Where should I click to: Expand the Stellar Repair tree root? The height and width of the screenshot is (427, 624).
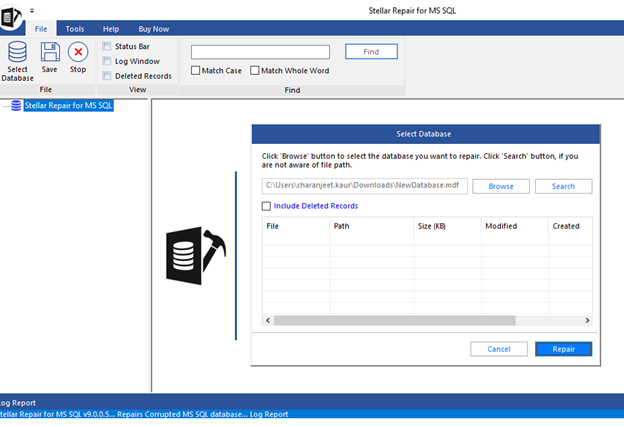5,105
